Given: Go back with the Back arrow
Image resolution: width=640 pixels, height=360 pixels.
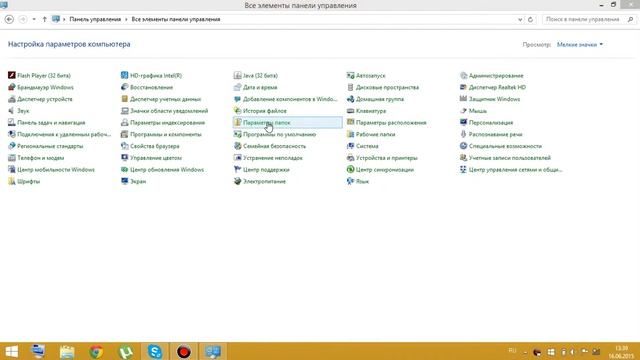Looking at the screenshot, I should (9, 19).
